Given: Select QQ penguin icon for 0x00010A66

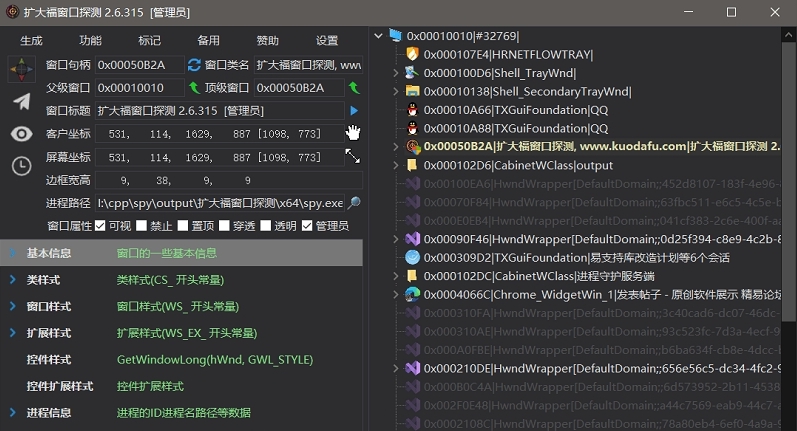Looking at the screenshot, I should pos(413,110).
